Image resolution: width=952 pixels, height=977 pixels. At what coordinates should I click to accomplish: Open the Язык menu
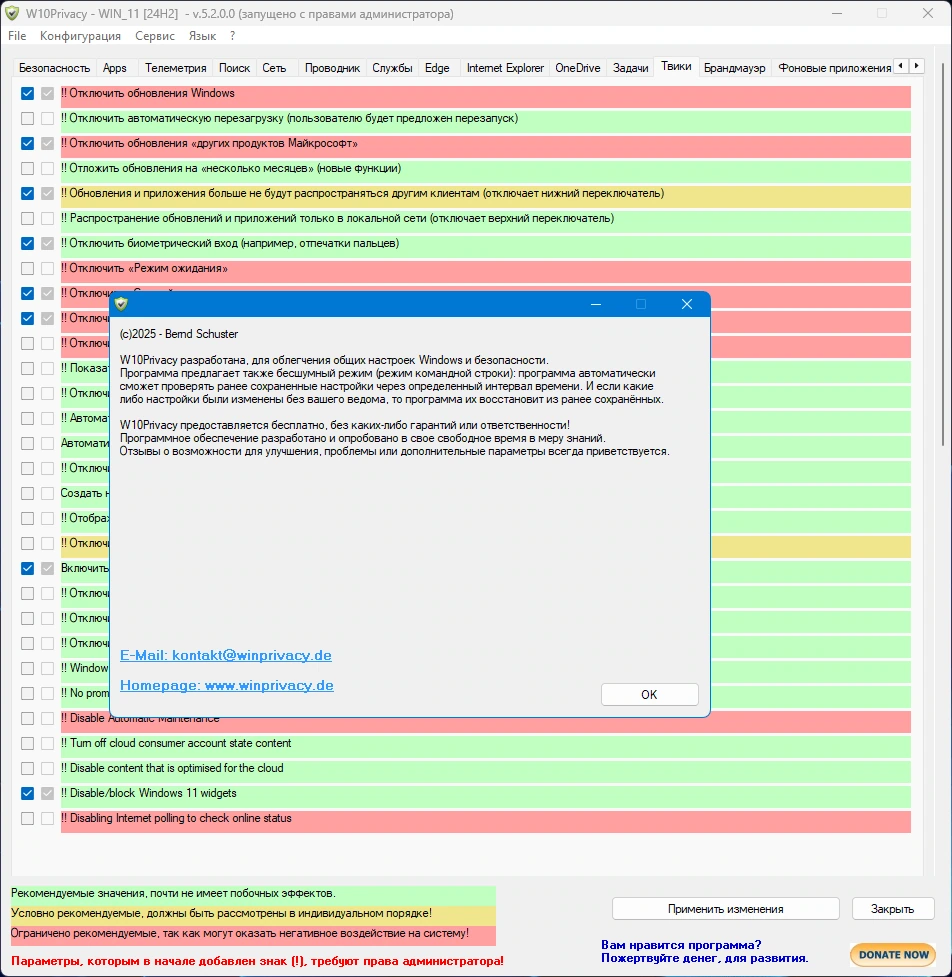[202, 36]
